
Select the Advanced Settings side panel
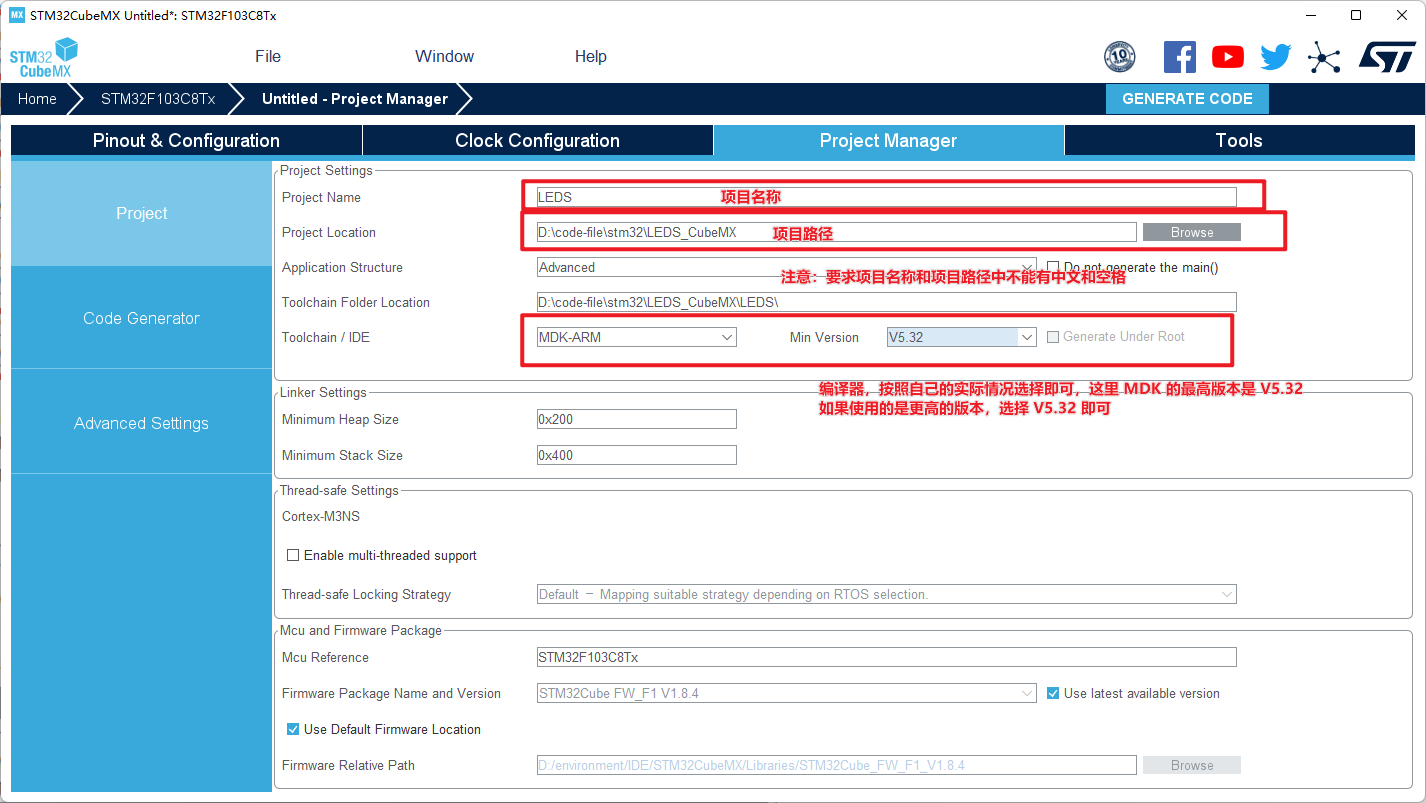click(141, 423)
